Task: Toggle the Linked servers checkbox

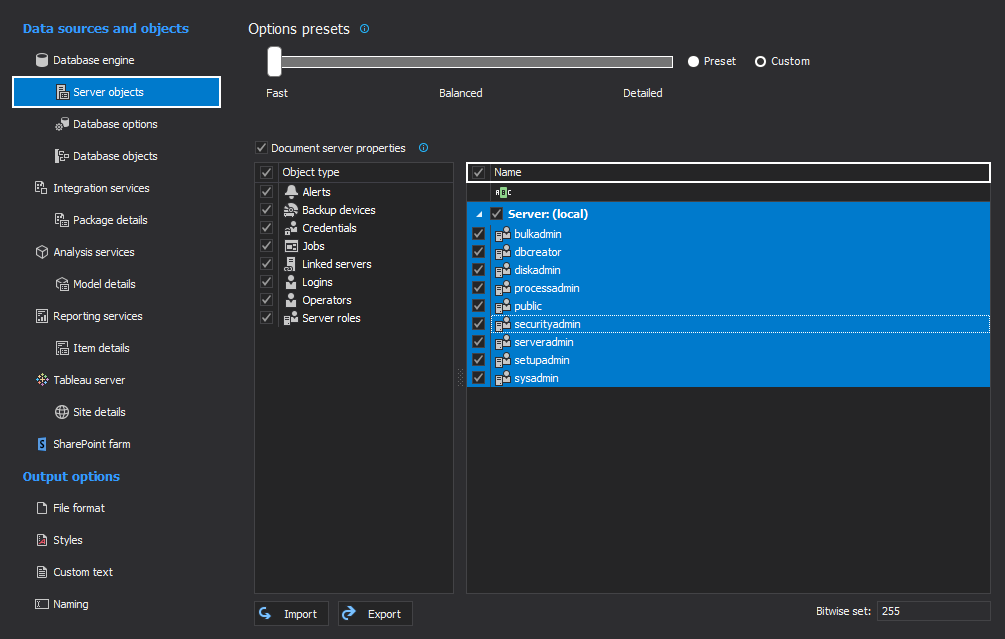Action: [x=266, y=264]
